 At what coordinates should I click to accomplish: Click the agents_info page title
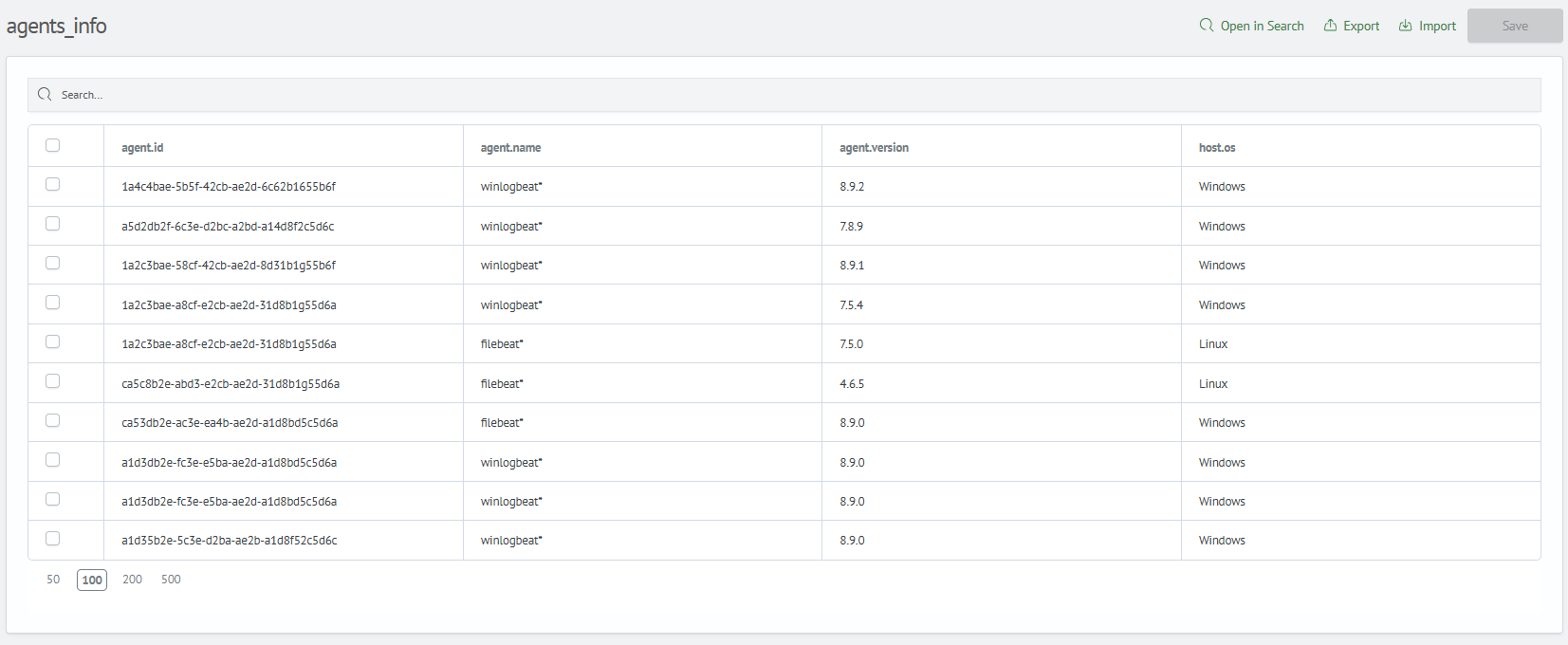tap(57, 27)
